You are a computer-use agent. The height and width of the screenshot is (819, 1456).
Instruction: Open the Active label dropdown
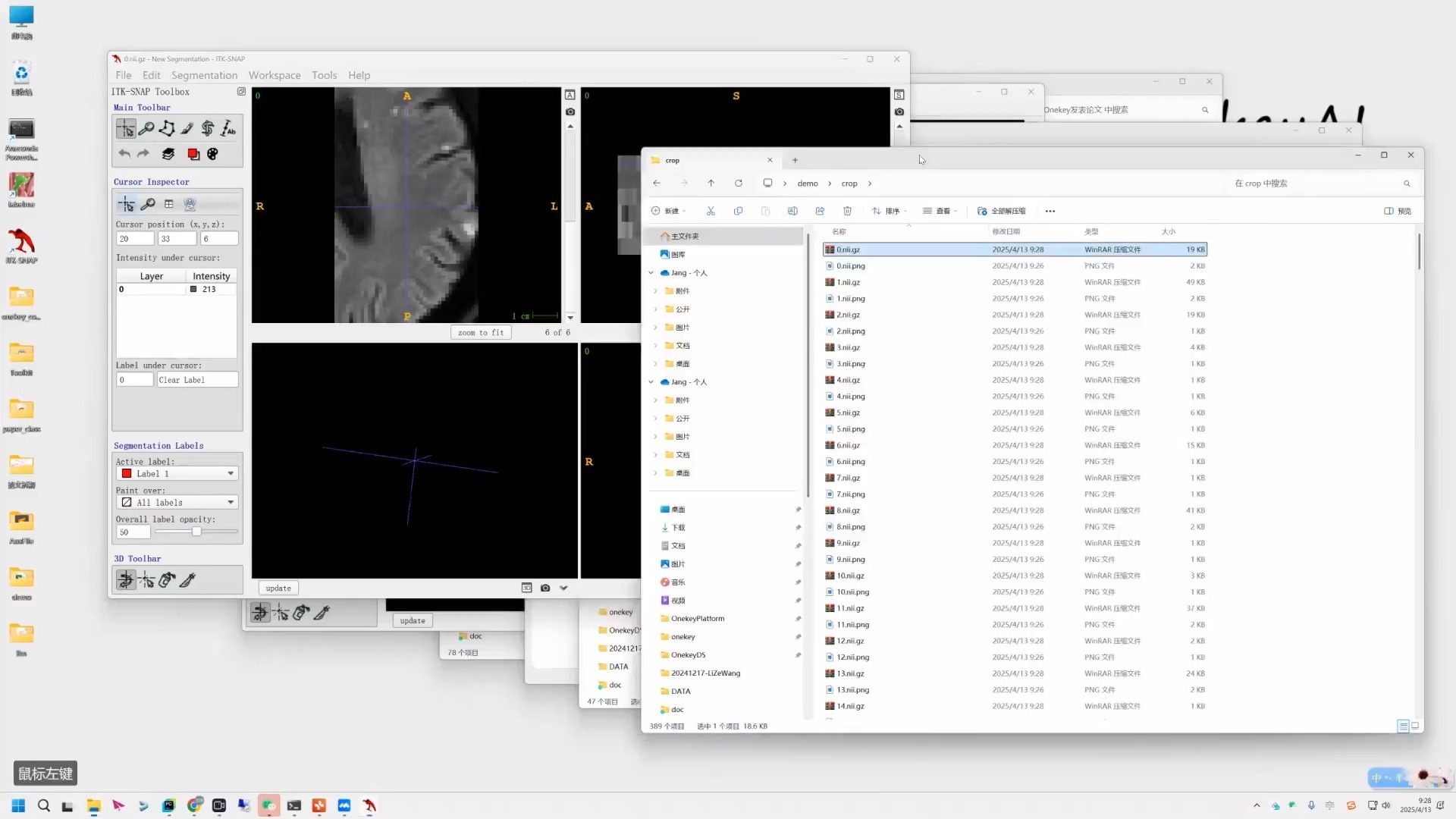coord(177,473)
